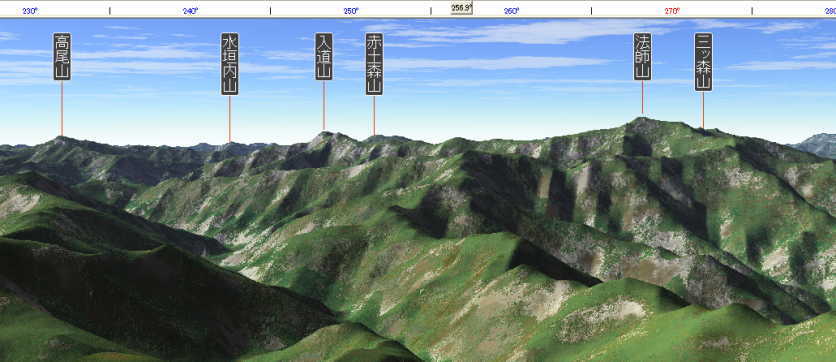This screenshot has height=362, width=836.
Task: Click the 高尾山 mountain name label
Action: tap(62, 57)
